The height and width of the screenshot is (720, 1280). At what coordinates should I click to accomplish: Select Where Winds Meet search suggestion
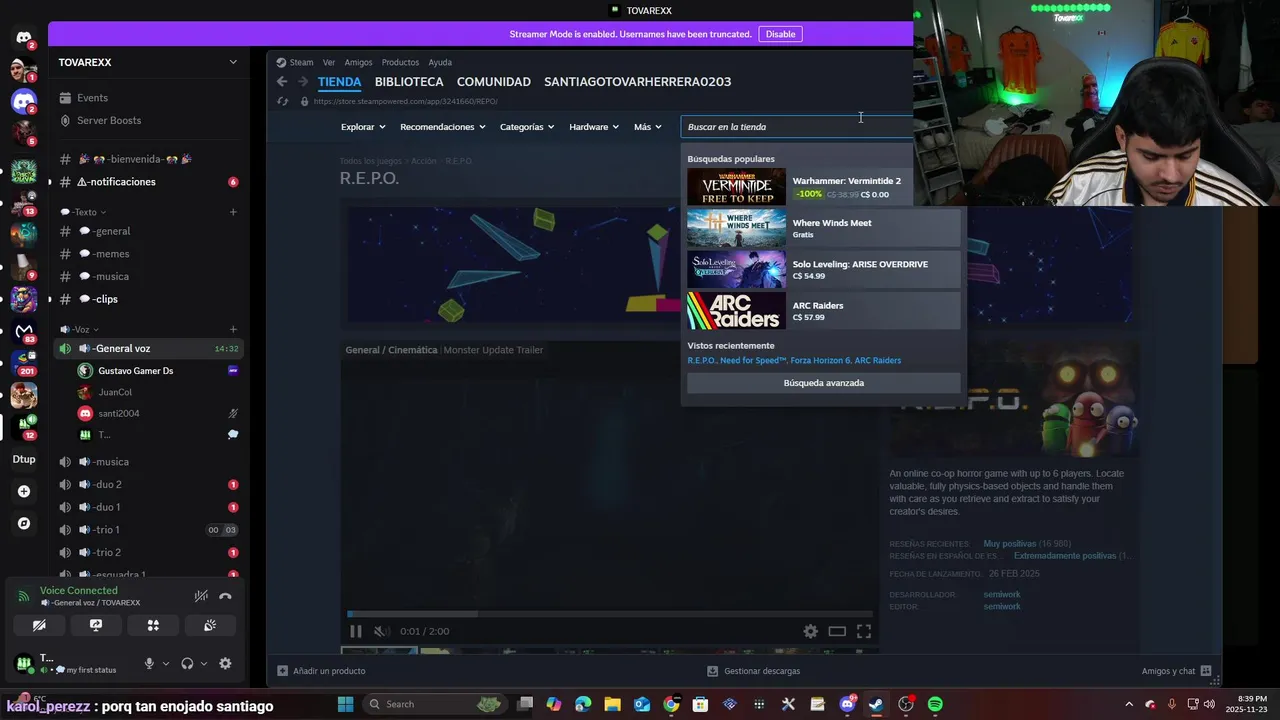[823, 228]
